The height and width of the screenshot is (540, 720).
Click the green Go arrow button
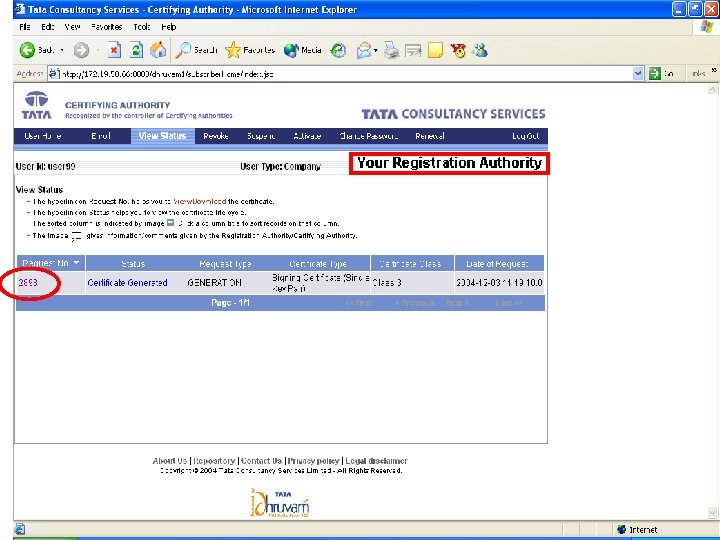coord(655,73)
